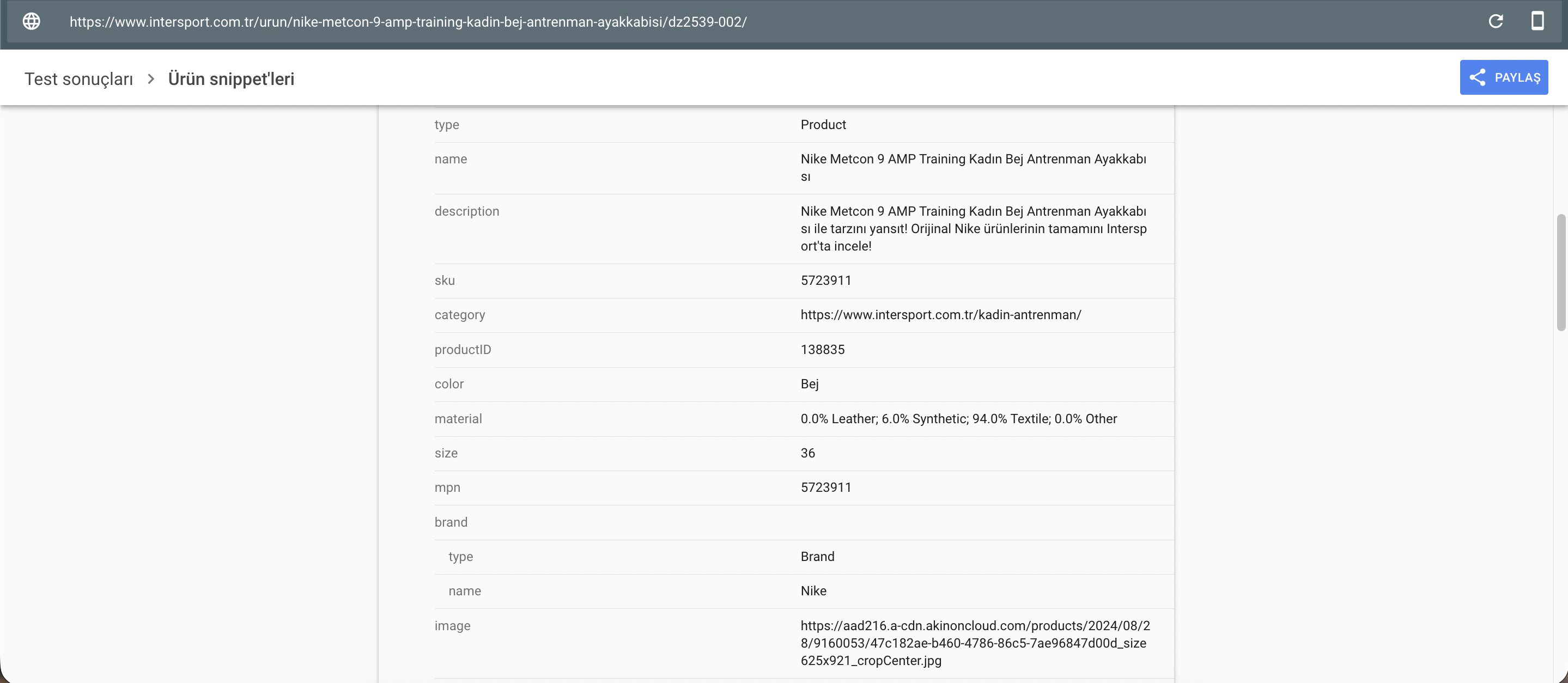The image size is (1568, 683).
Task: Select the category URL value
Action: click(940, 315)
